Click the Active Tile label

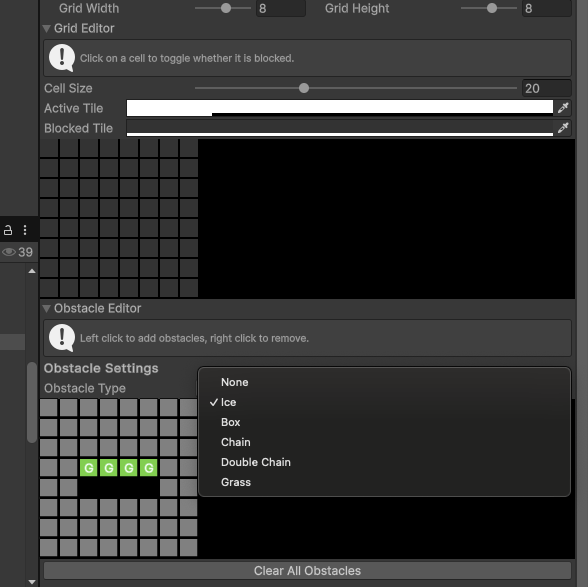[74, 108]
